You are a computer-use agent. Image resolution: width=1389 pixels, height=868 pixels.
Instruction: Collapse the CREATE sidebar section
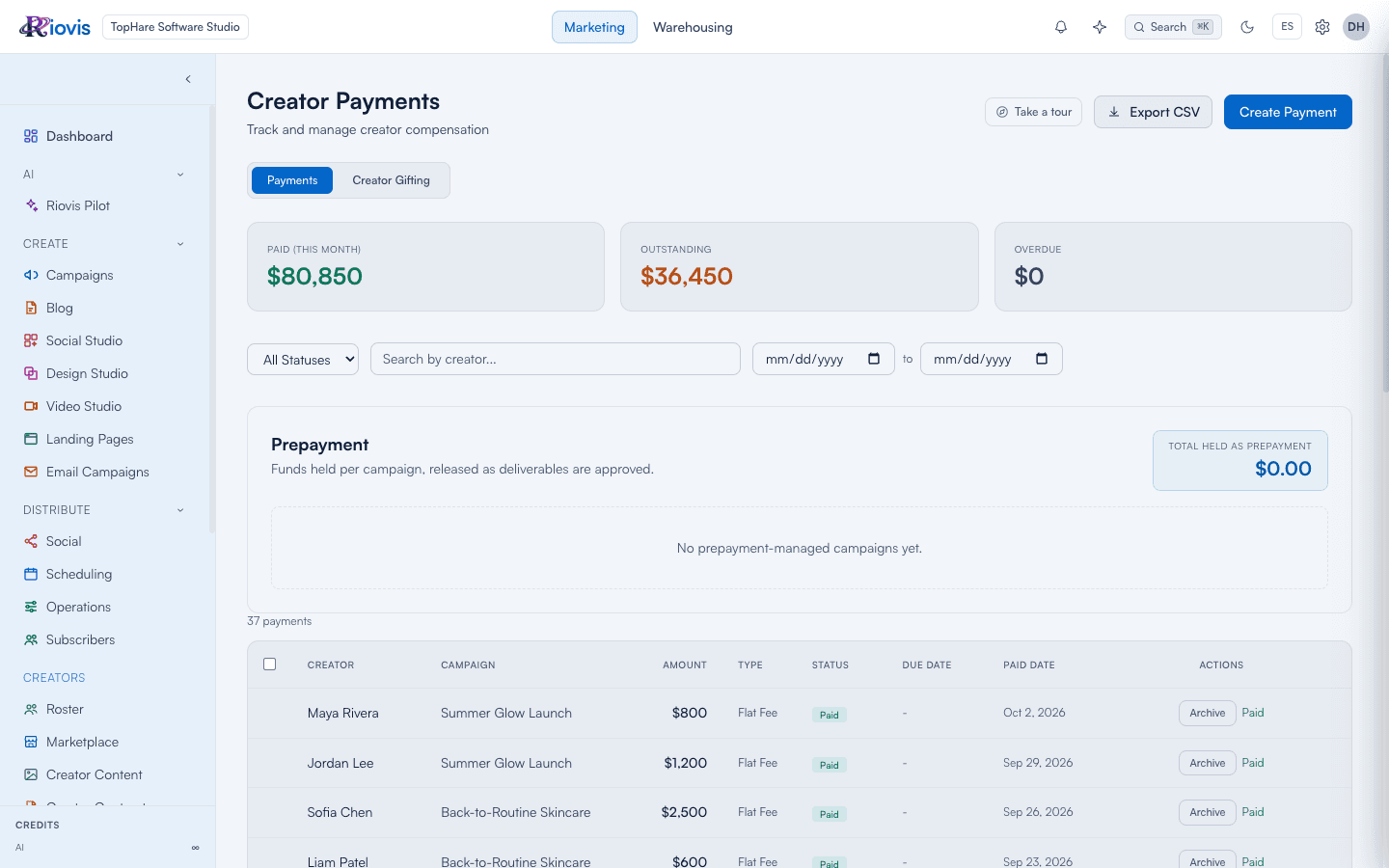click(x=180, y=244)
